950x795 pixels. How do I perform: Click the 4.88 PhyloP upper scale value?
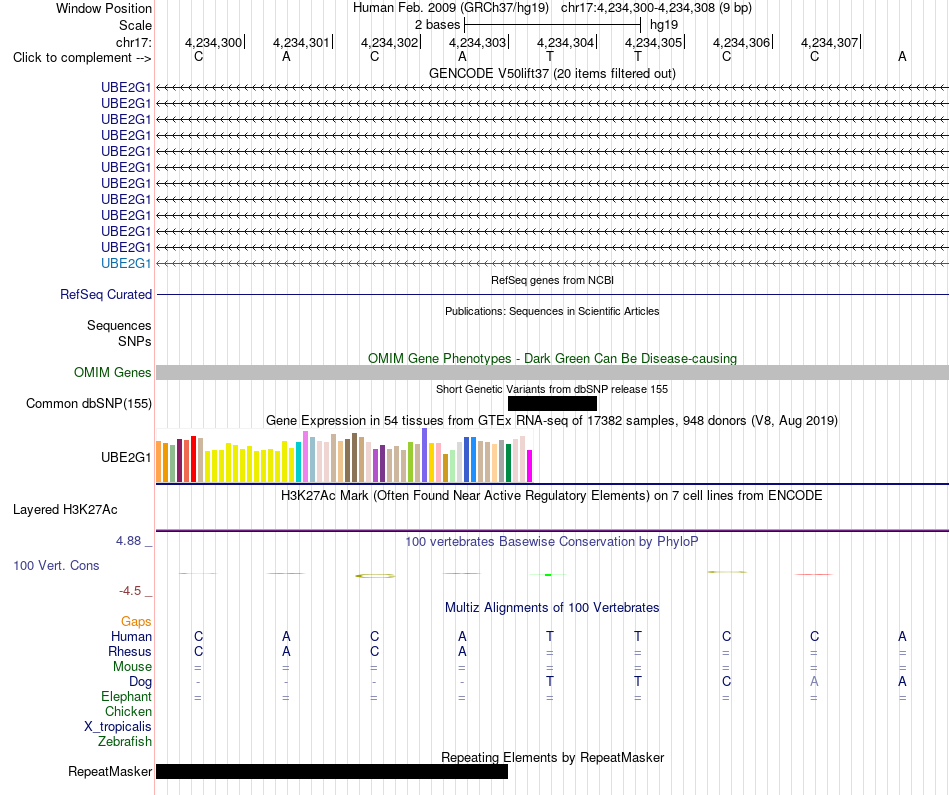(x=128, y=541)
